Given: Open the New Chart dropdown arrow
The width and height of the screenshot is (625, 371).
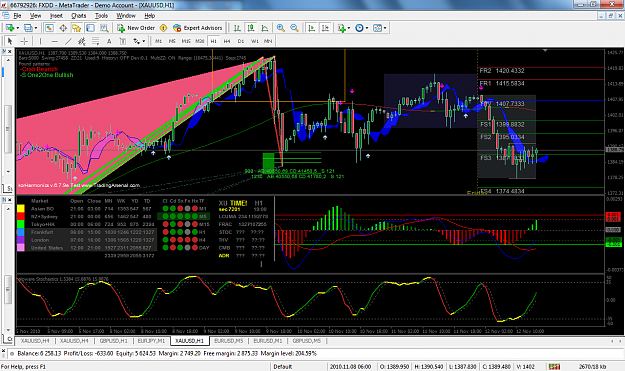Looking at the screenshot, I should point(17,28).
